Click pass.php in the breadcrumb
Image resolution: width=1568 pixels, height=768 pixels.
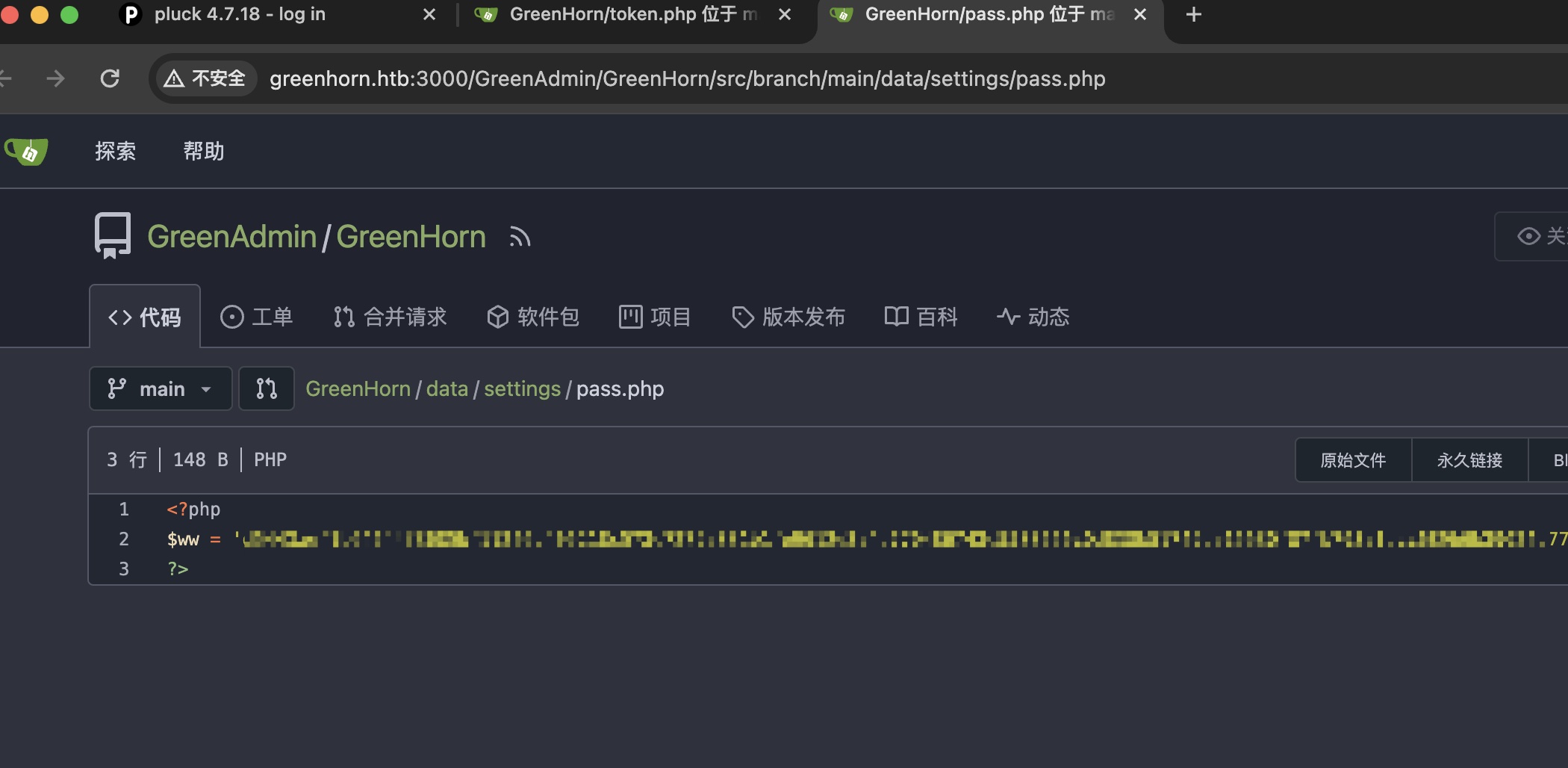(620, 388)
